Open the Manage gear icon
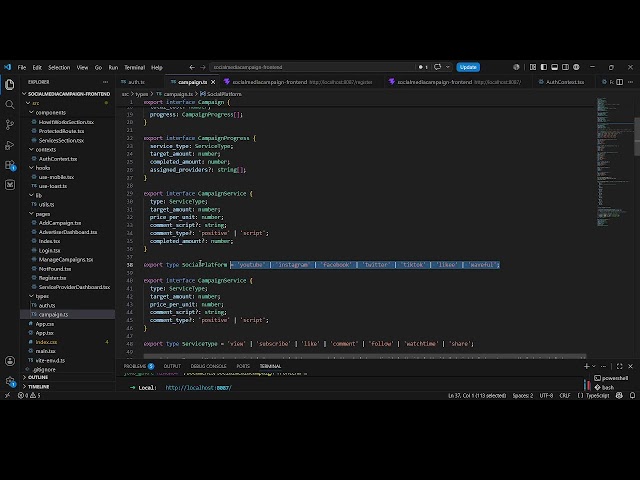 pos(10,381)
